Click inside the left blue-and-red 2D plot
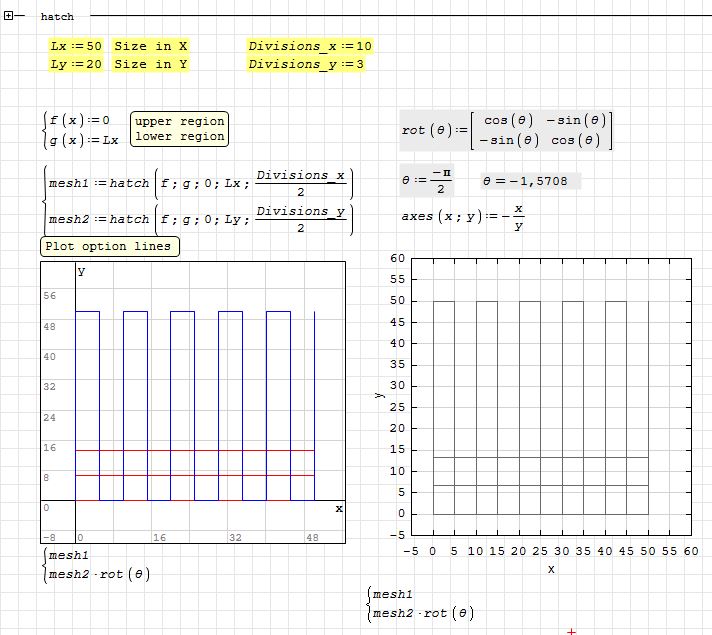 click(x=193, y=400)
